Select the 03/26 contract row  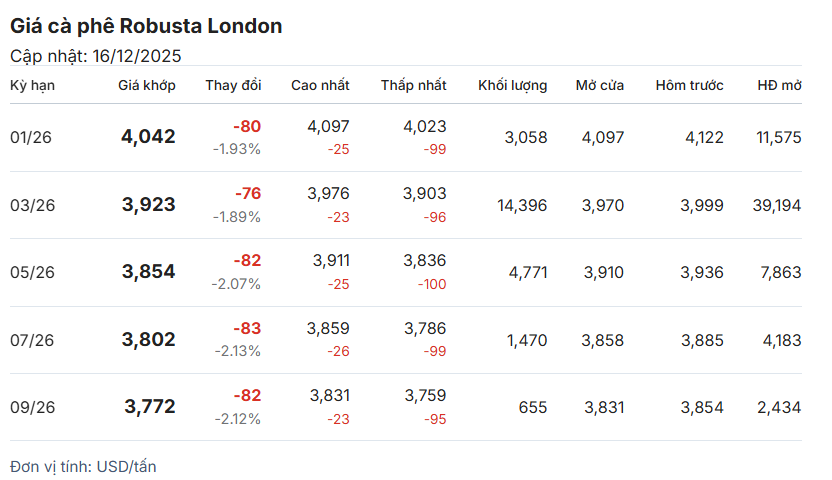(31, 205)
